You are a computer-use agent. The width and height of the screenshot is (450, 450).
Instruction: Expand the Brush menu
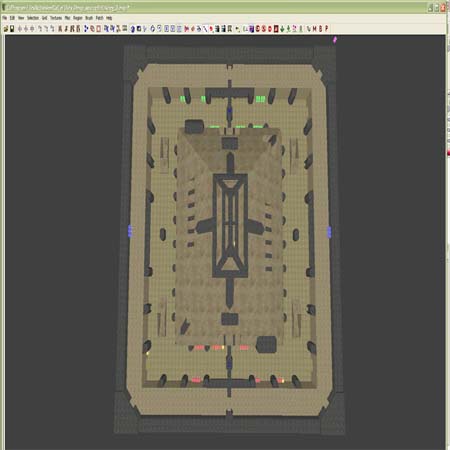click(89, 18)
